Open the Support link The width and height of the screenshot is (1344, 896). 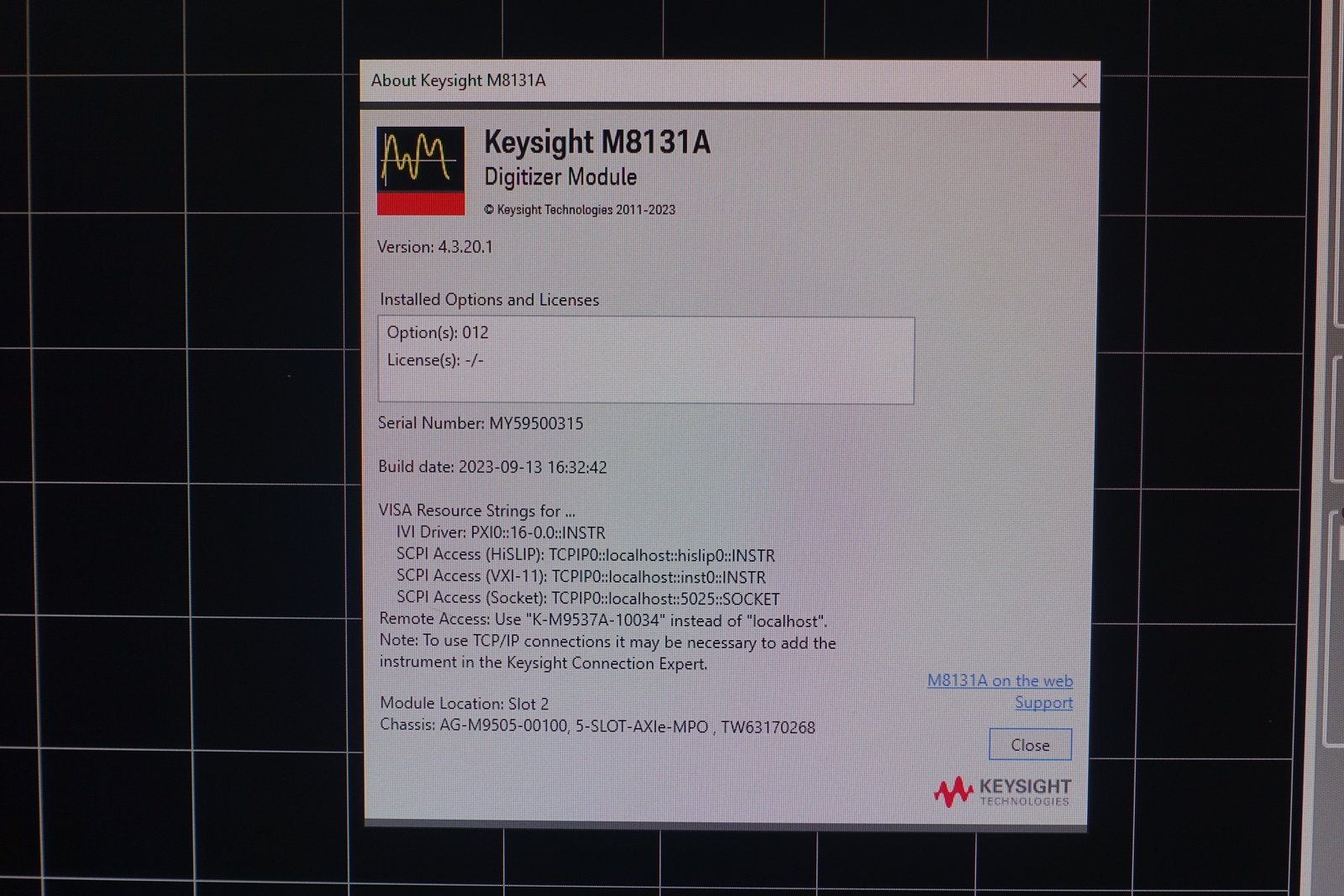1043,702
